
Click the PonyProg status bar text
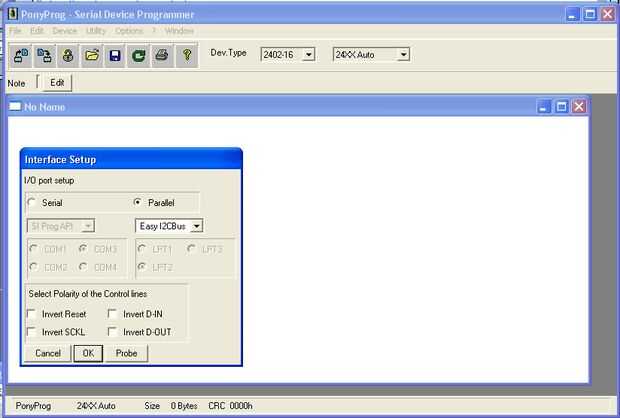(x=33, y=406)
